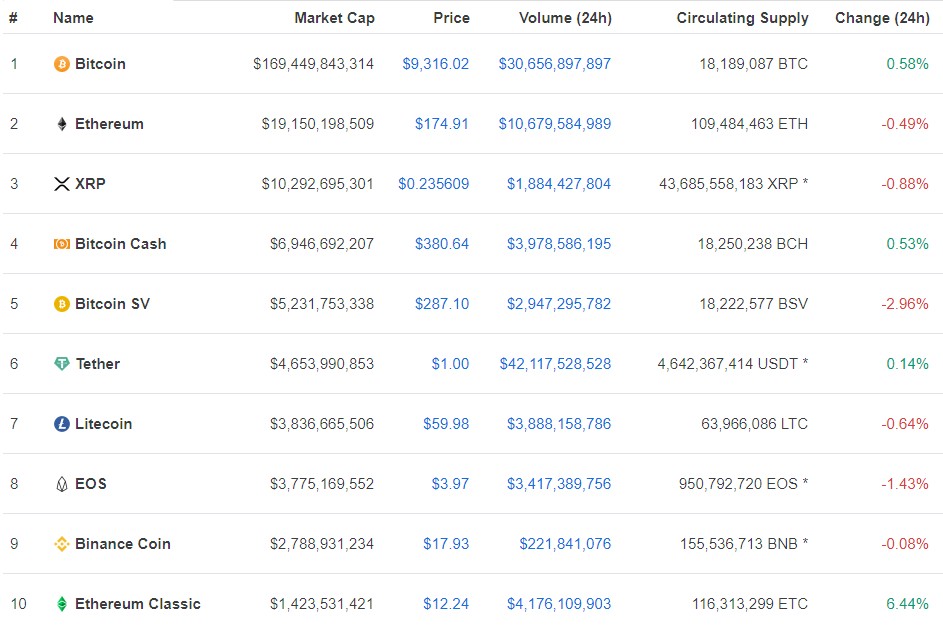943x633 pixels.
Task: Click the EOS logo icon
Action: [x=61, y=484]
